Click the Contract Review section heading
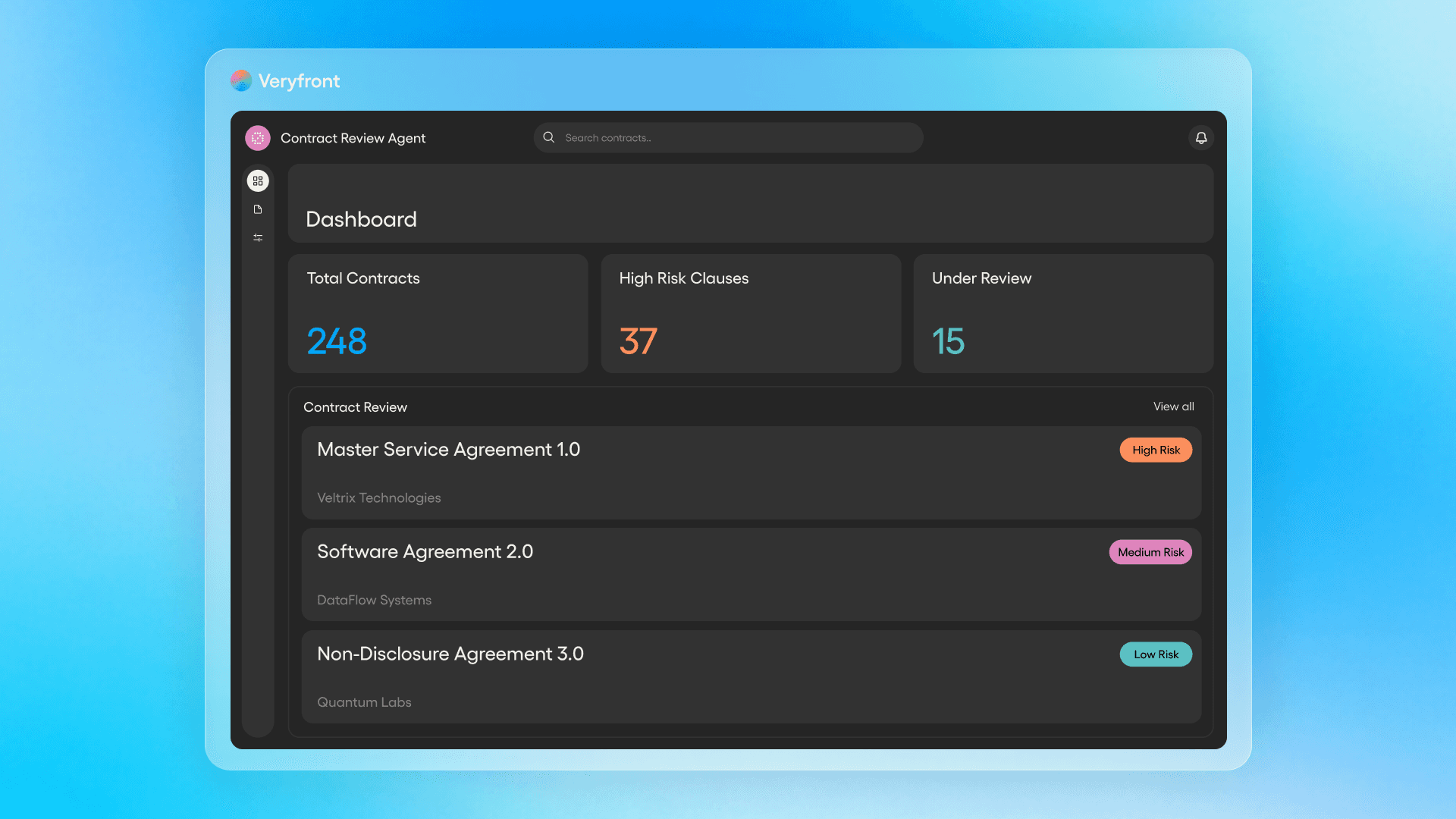Viewport: 1456px width, 819px height. point(355,407)
